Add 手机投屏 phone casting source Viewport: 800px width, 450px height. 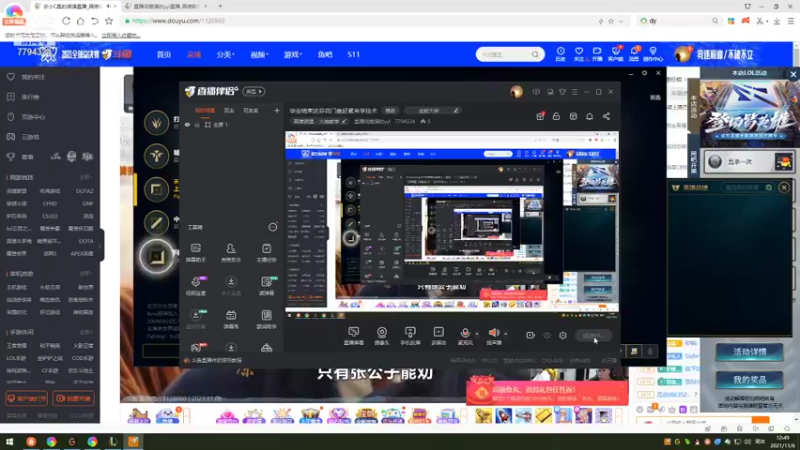click(x=410, y=336)
